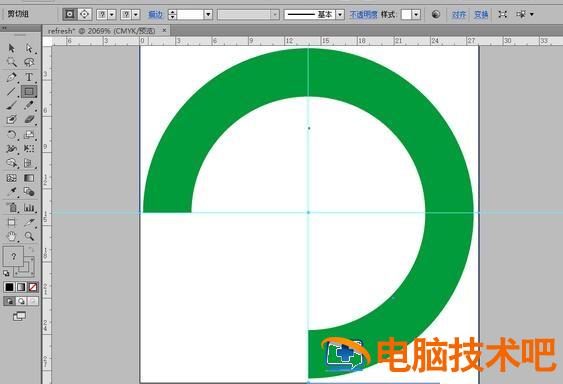Adjust the stroke weight stepper arrows
This screenshot has width=563, height=384.
(x=173, y=14)
